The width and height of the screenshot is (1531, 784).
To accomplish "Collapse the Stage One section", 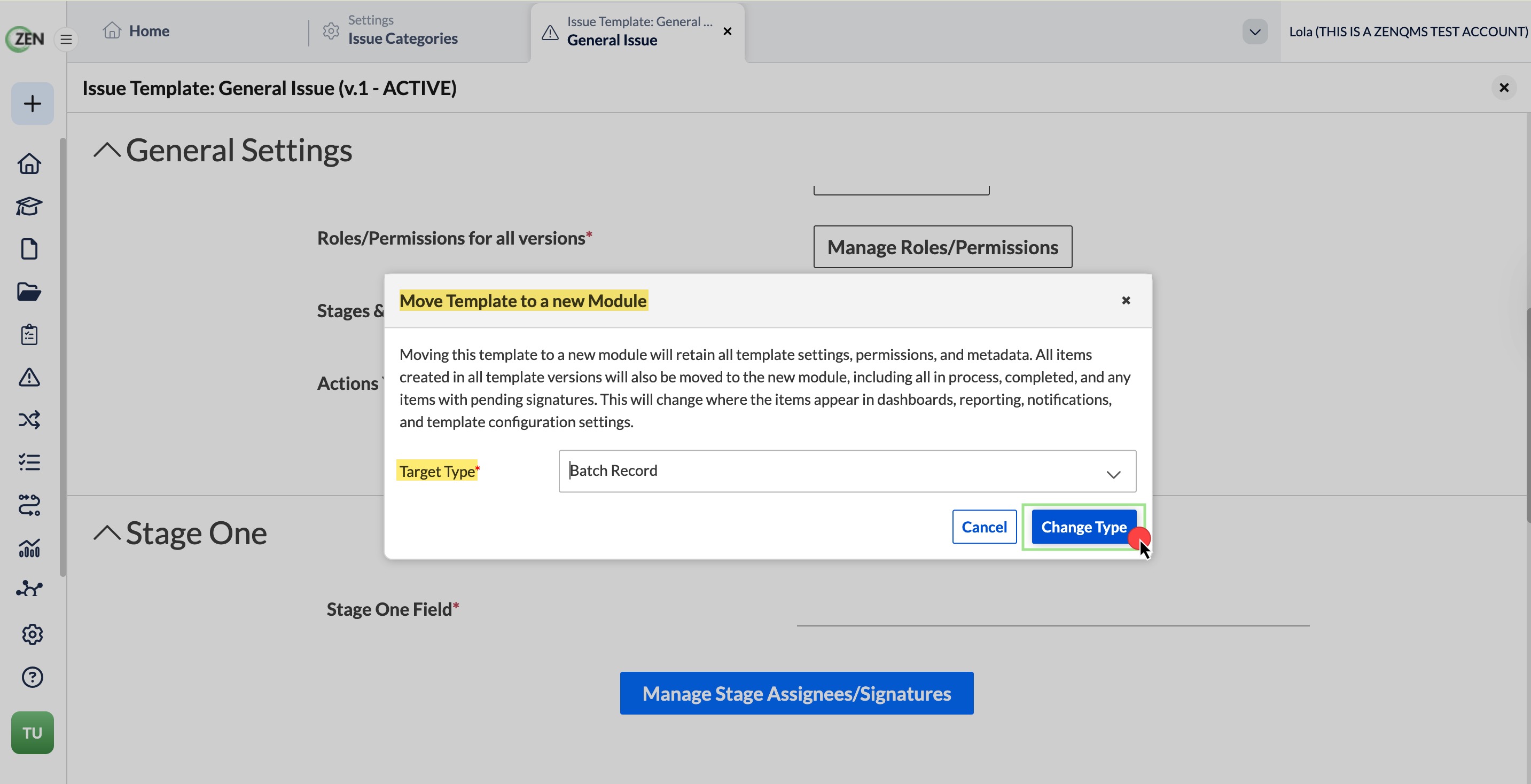I will (107, 532).
